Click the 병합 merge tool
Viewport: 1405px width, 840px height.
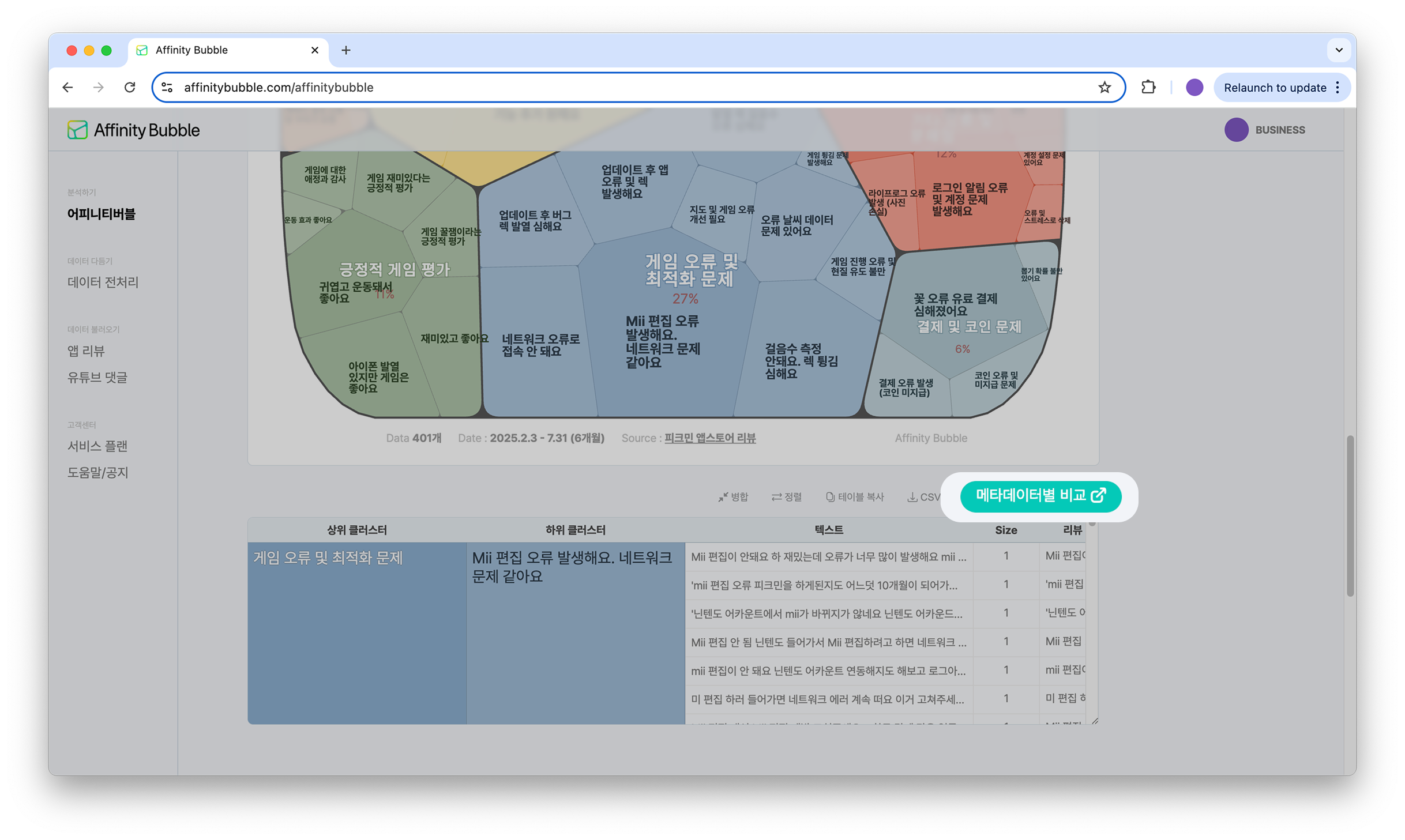coord(733,497)
